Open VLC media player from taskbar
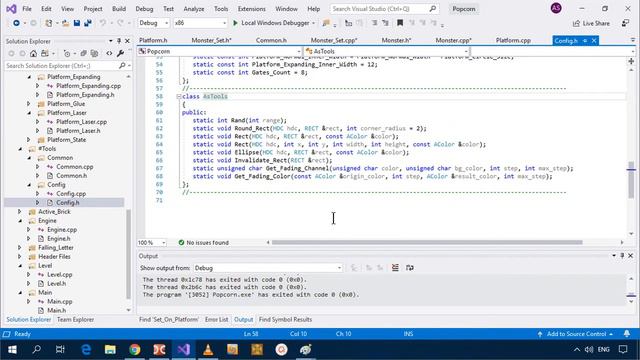This screenshot has width=640, height=360. (x=208, y=350)
